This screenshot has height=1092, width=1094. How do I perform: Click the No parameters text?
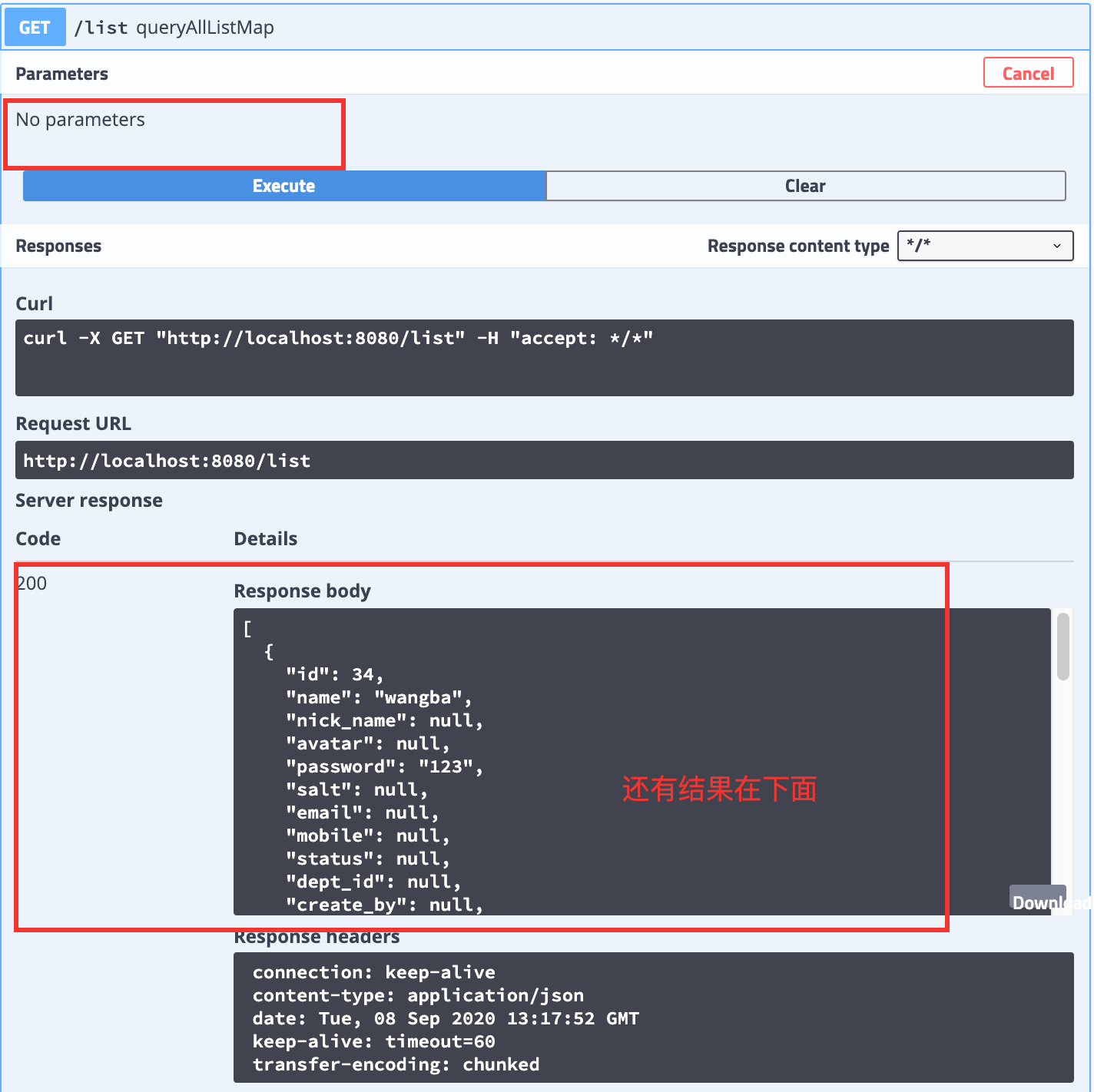click(x=80, y=120)
